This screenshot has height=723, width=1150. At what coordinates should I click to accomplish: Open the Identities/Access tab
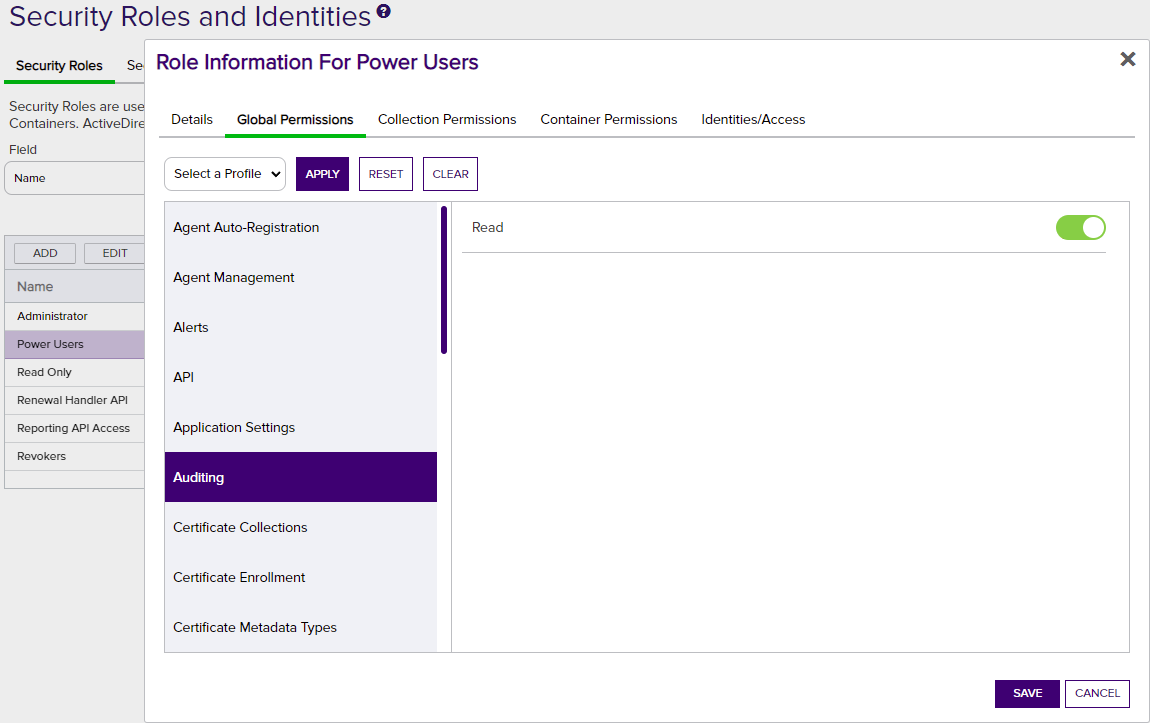[x=753, y=120]
